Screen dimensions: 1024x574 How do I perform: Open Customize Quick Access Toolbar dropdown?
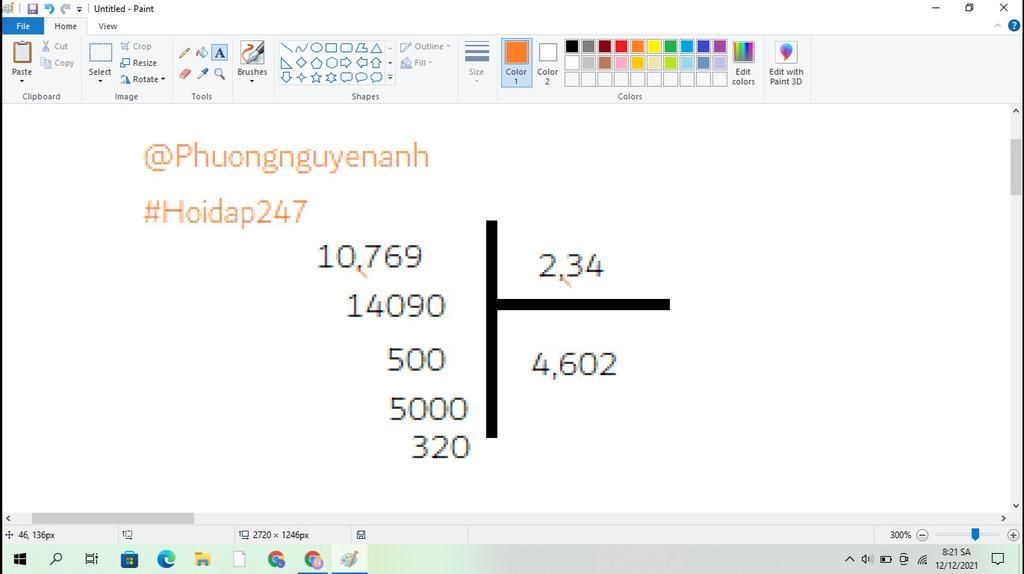(80, 9)
